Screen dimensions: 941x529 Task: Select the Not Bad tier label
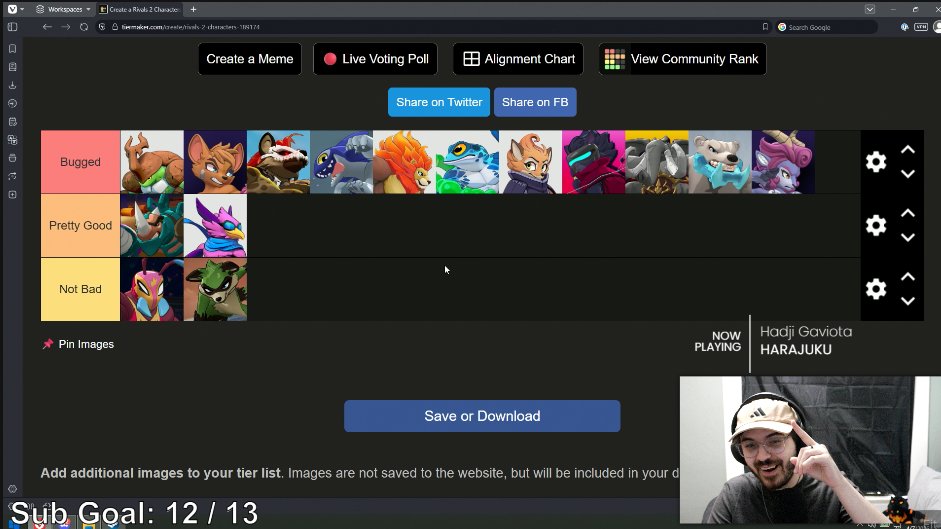pos(80,289)
